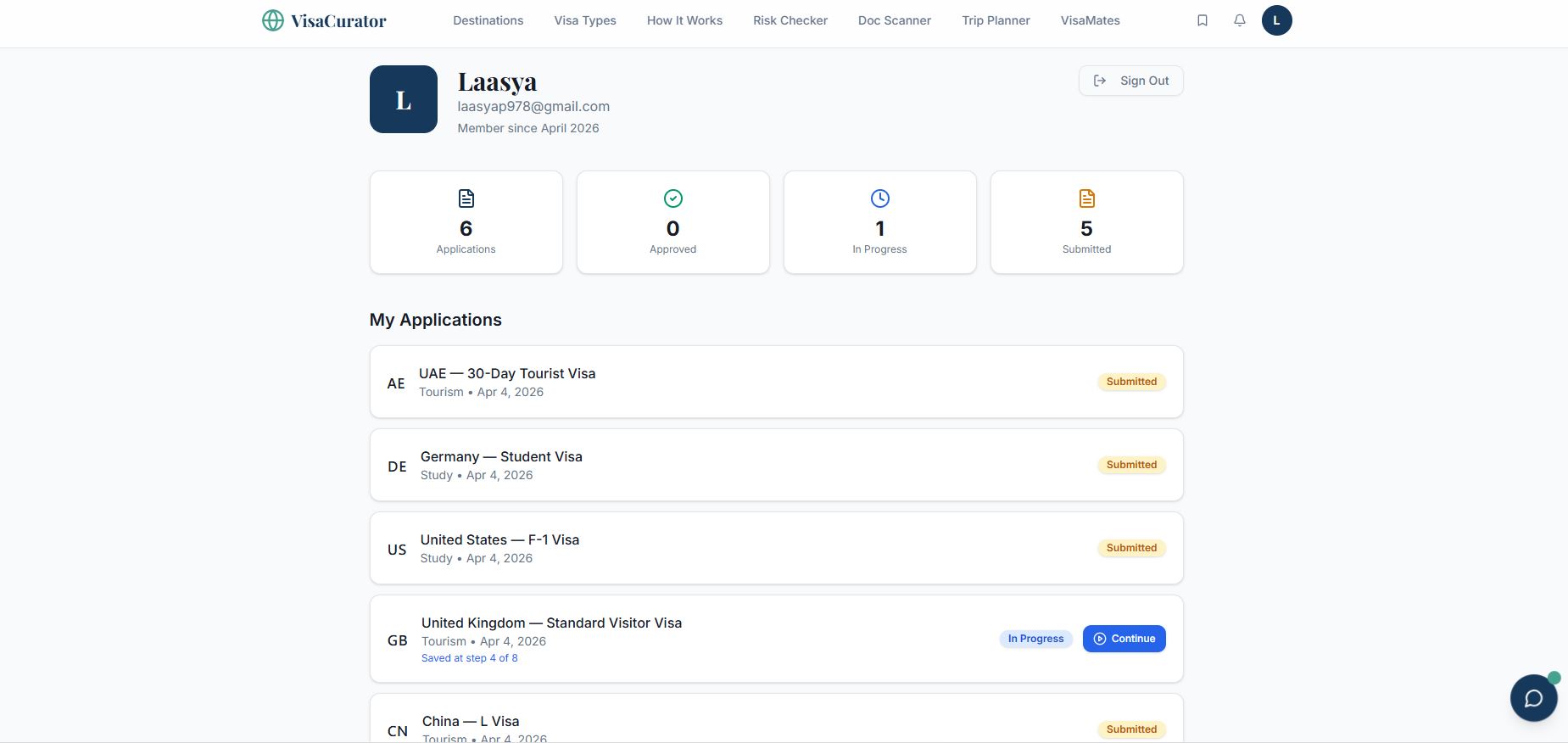Open saved bookmarks icon in header

pos(1203,20)
